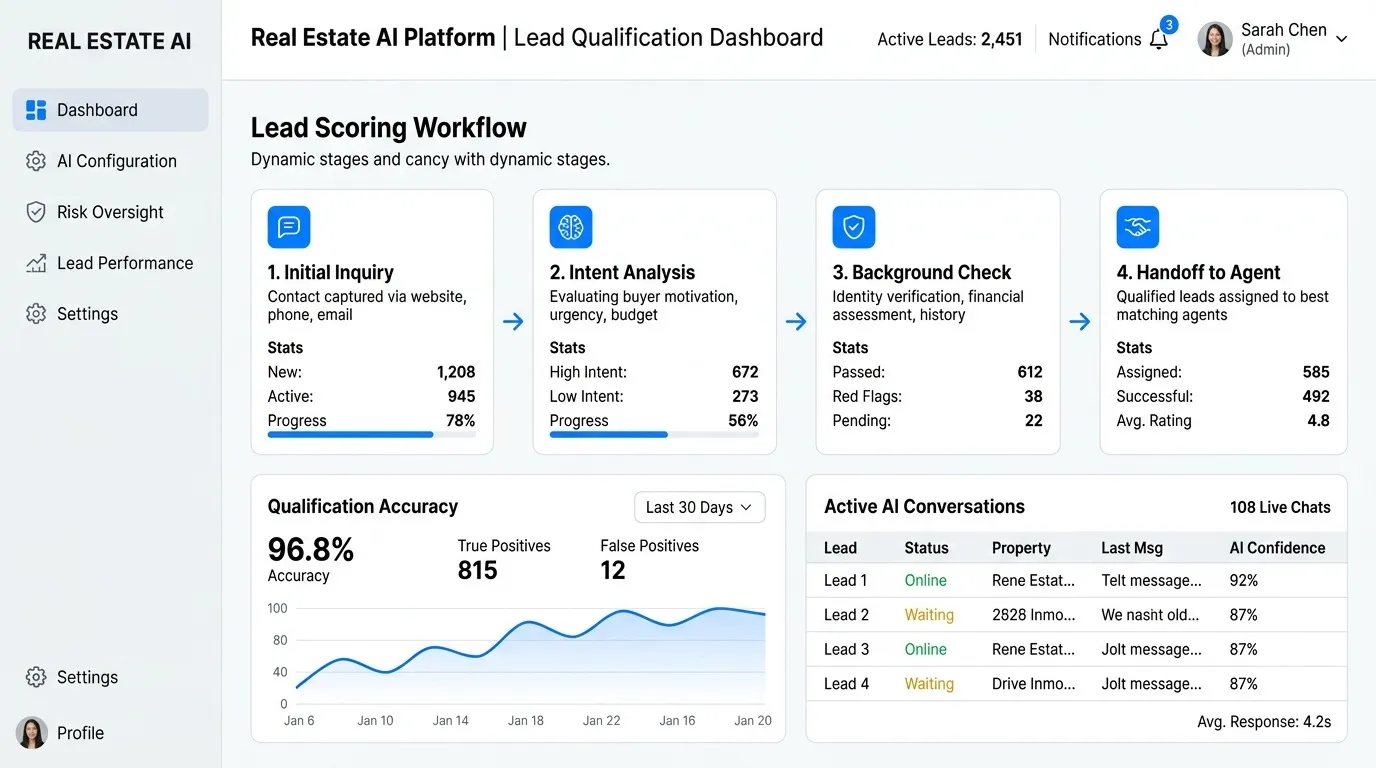Click the Lead Performance chart icon
The height and width of the screenshot is (768, 1376).
click(36, 263)
